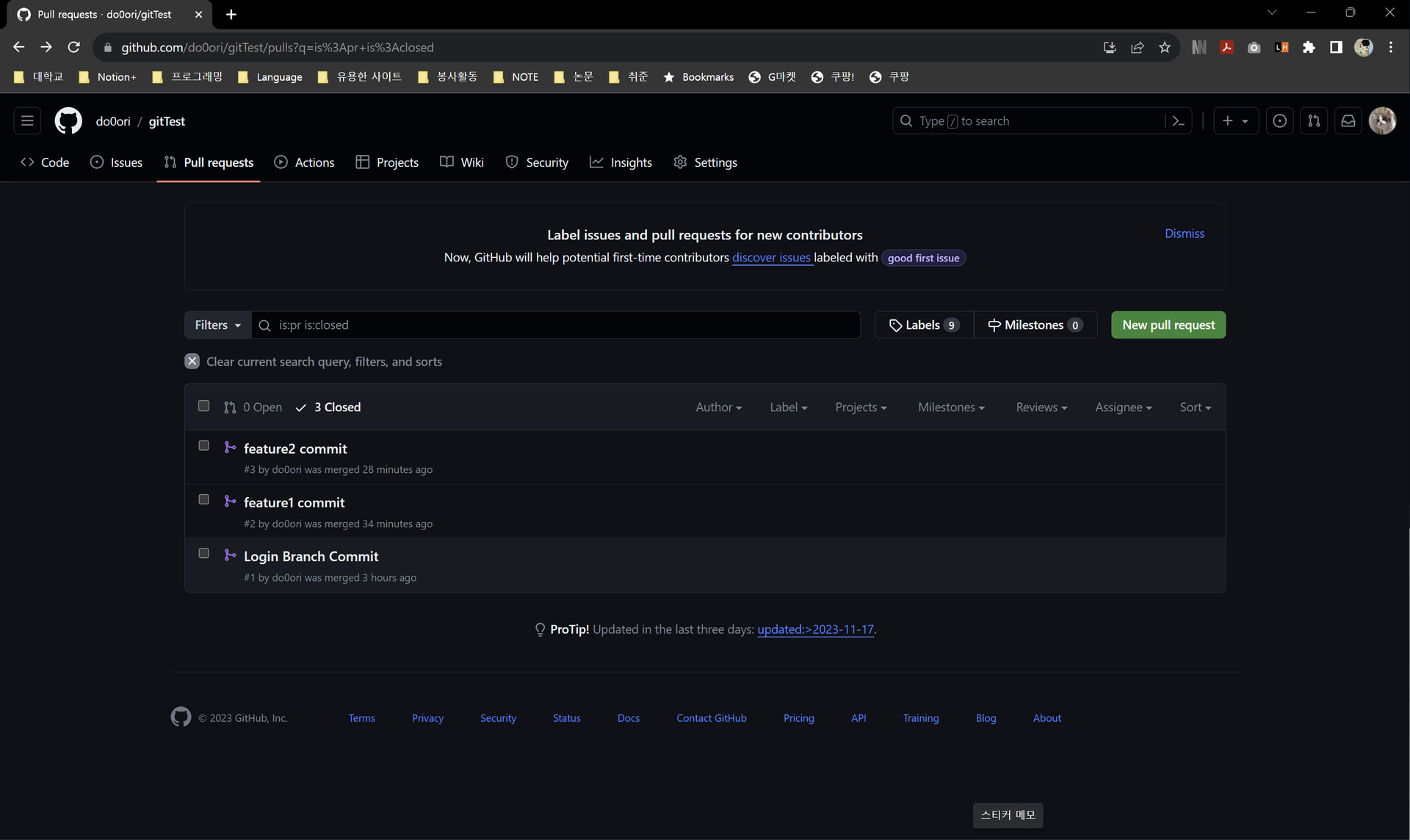1410x840 pixels.
Task: Click the is:pr is:closed search field
Action: coord(556,325)
